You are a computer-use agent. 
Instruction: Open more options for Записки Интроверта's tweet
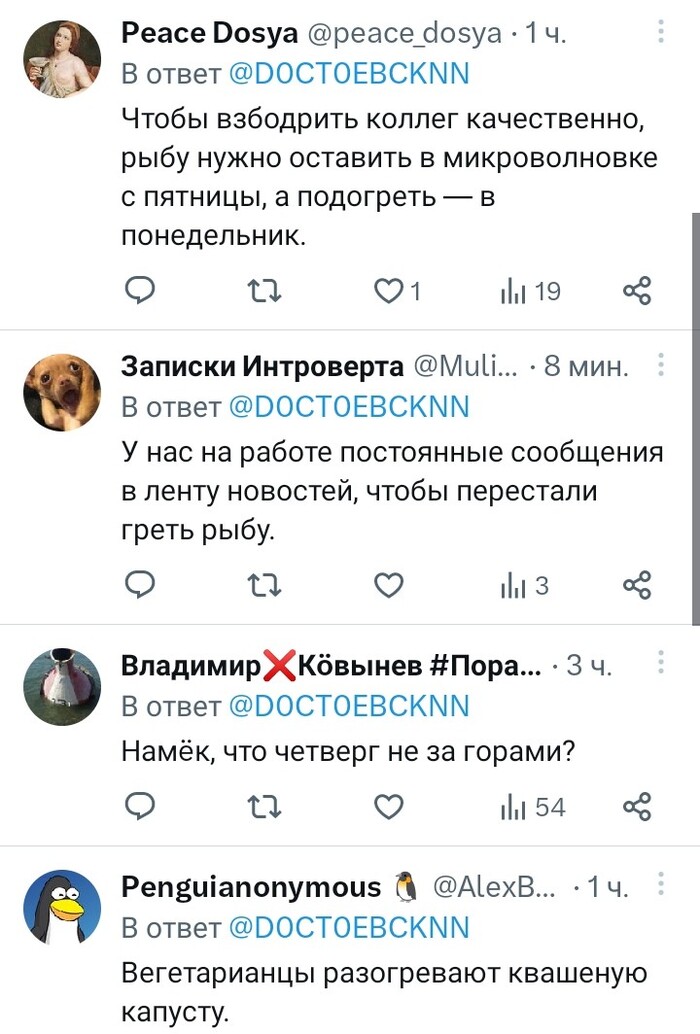661,367
